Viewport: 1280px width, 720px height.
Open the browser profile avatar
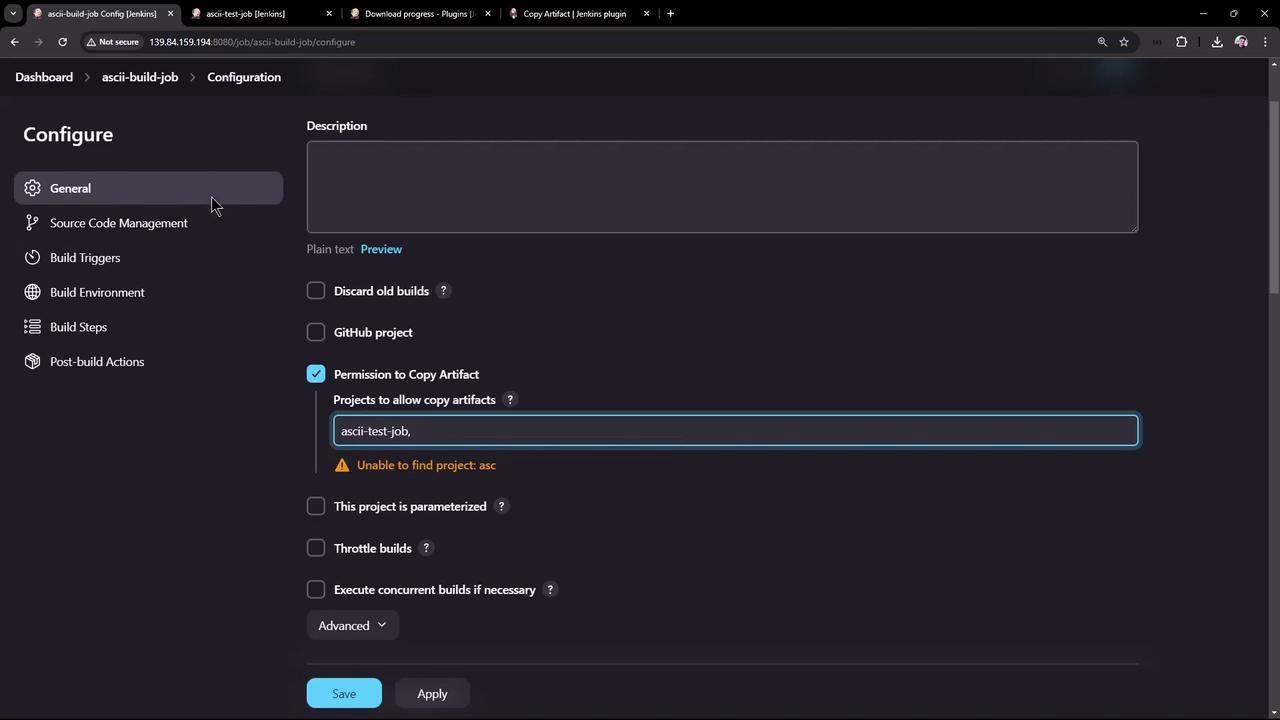click(1241, 42)
